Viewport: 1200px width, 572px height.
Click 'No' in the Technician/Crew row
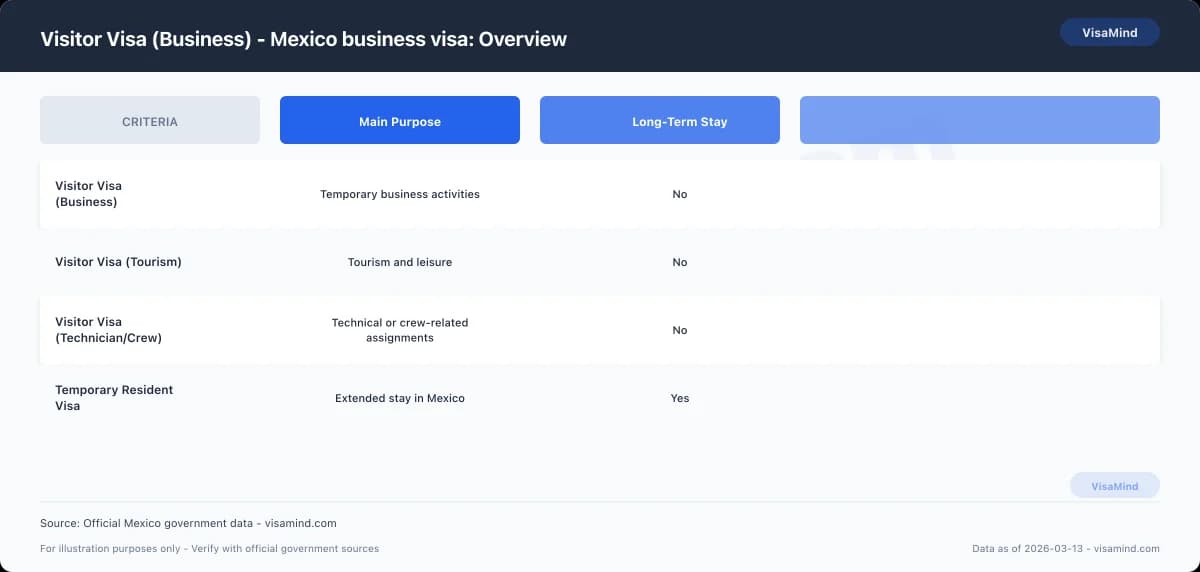pos(680,330)
